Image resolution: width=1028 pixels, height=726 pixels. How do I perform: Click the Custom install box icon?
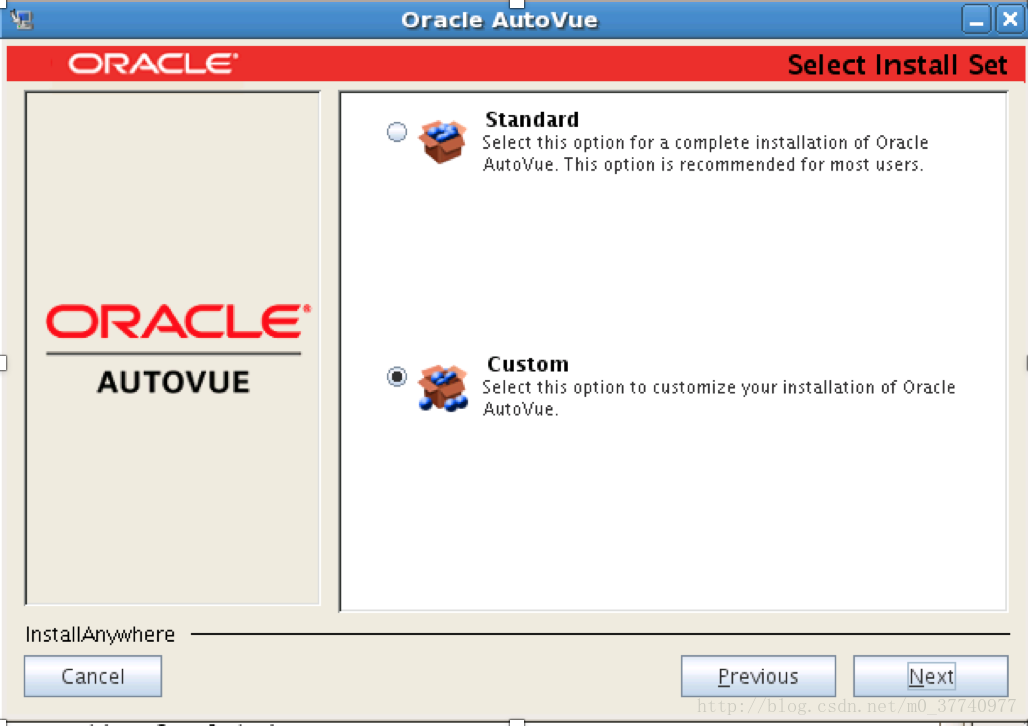click(443, 388)
